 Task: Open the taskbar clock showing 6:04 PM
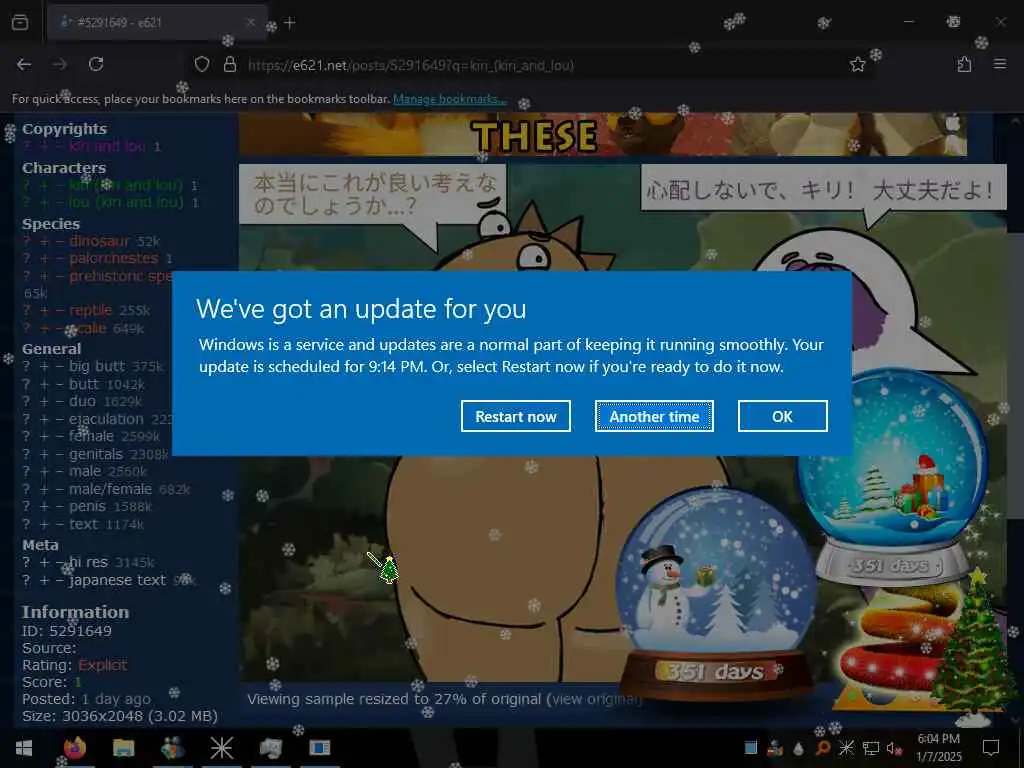click(x=938, y=748)
